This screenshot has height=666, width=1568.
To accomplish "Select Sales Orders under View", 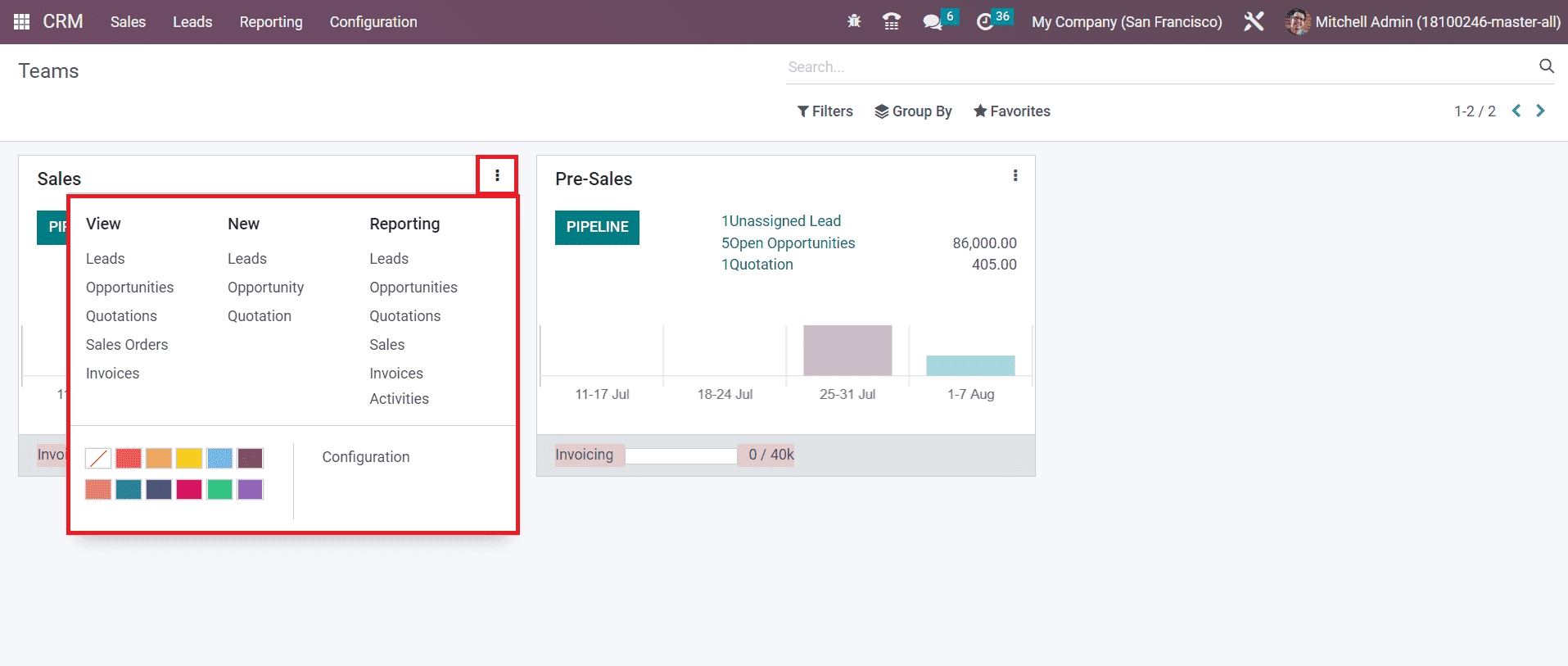I will [127, 345].
